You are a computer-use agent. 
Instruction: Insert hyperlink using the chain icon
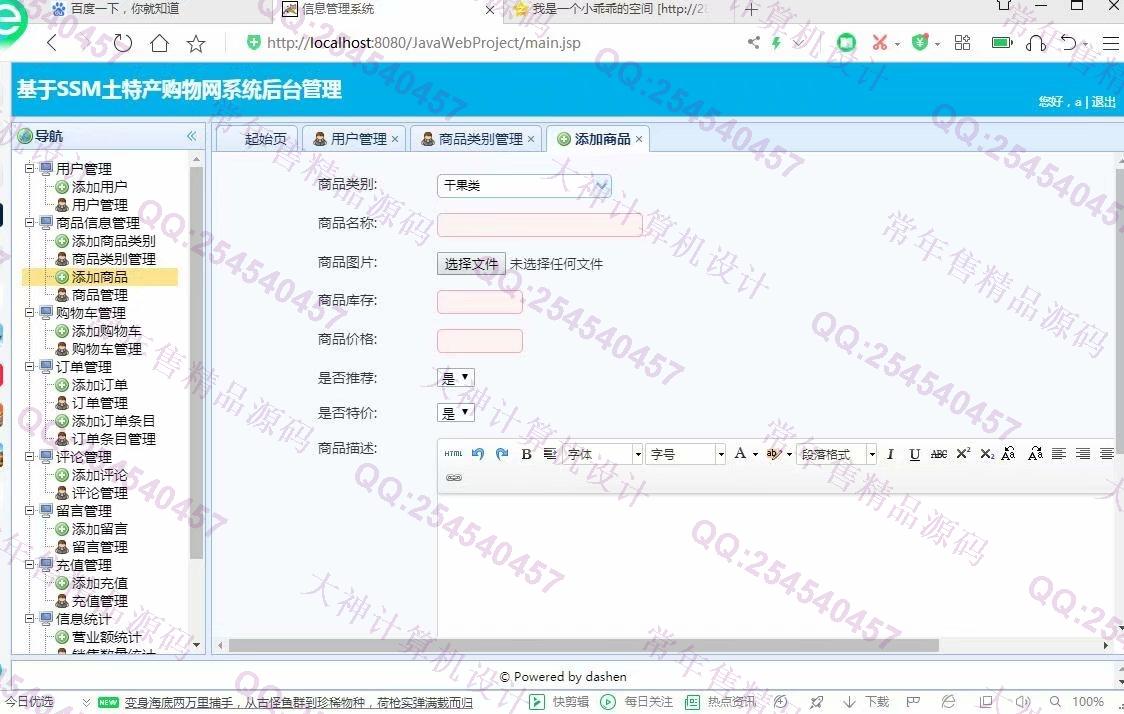(x=453, y=478)
